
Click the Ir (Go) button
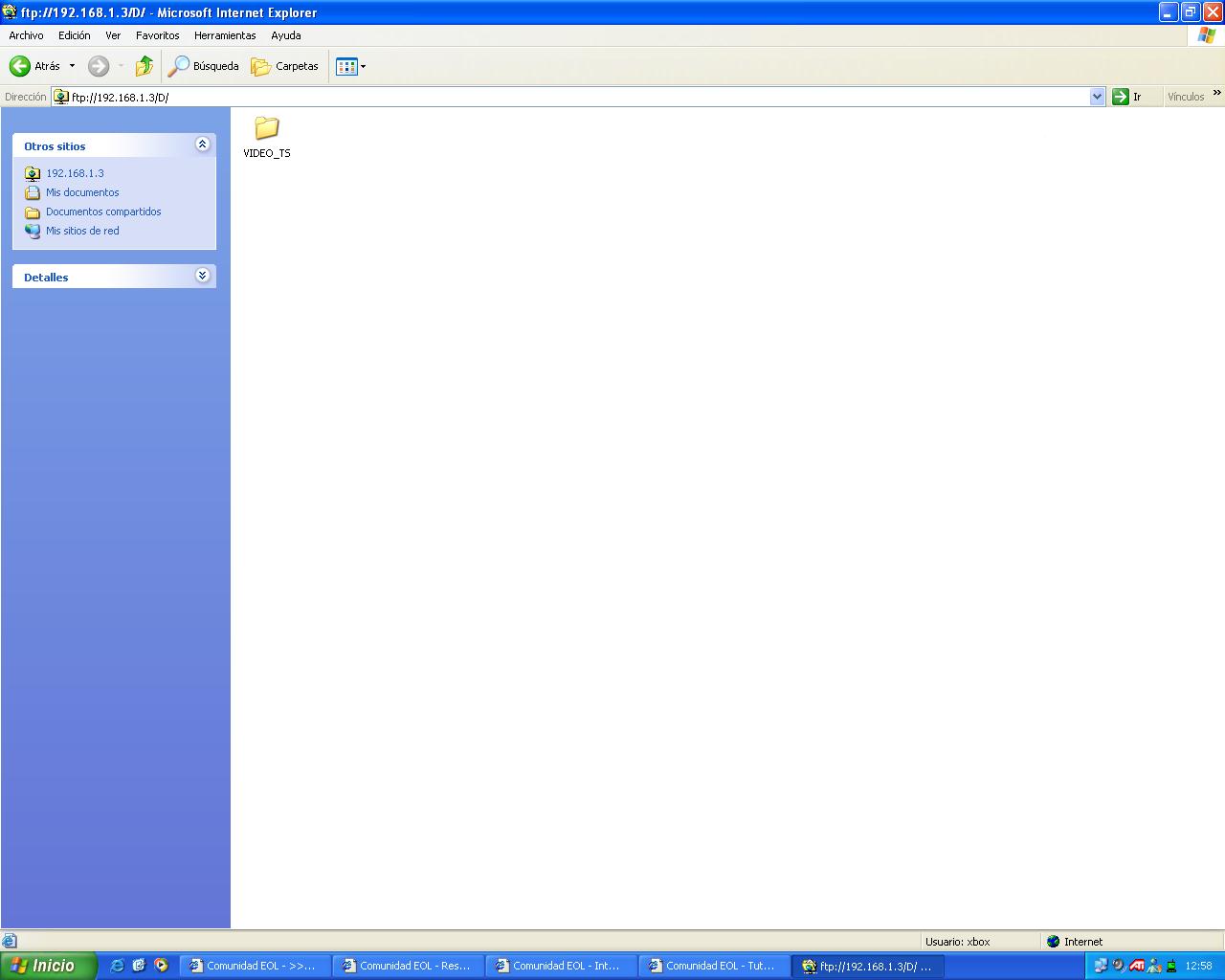(1128, 97)
